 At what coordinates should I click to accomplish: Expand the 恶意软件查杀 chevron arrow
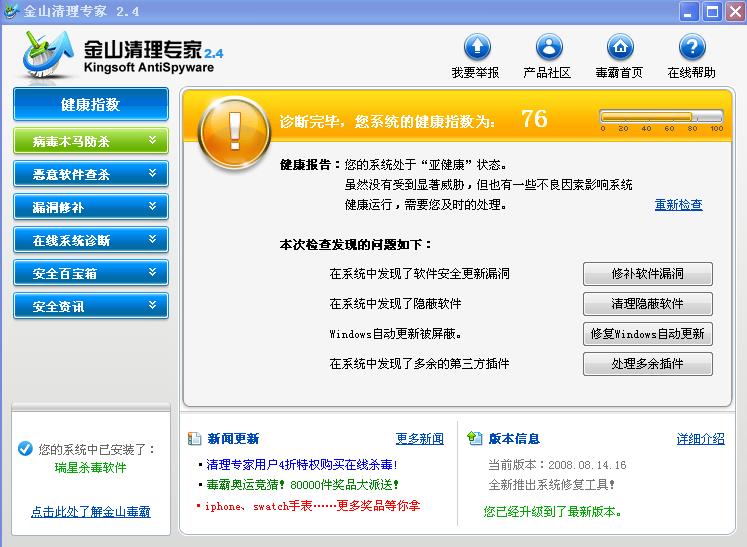click(152, 173)
